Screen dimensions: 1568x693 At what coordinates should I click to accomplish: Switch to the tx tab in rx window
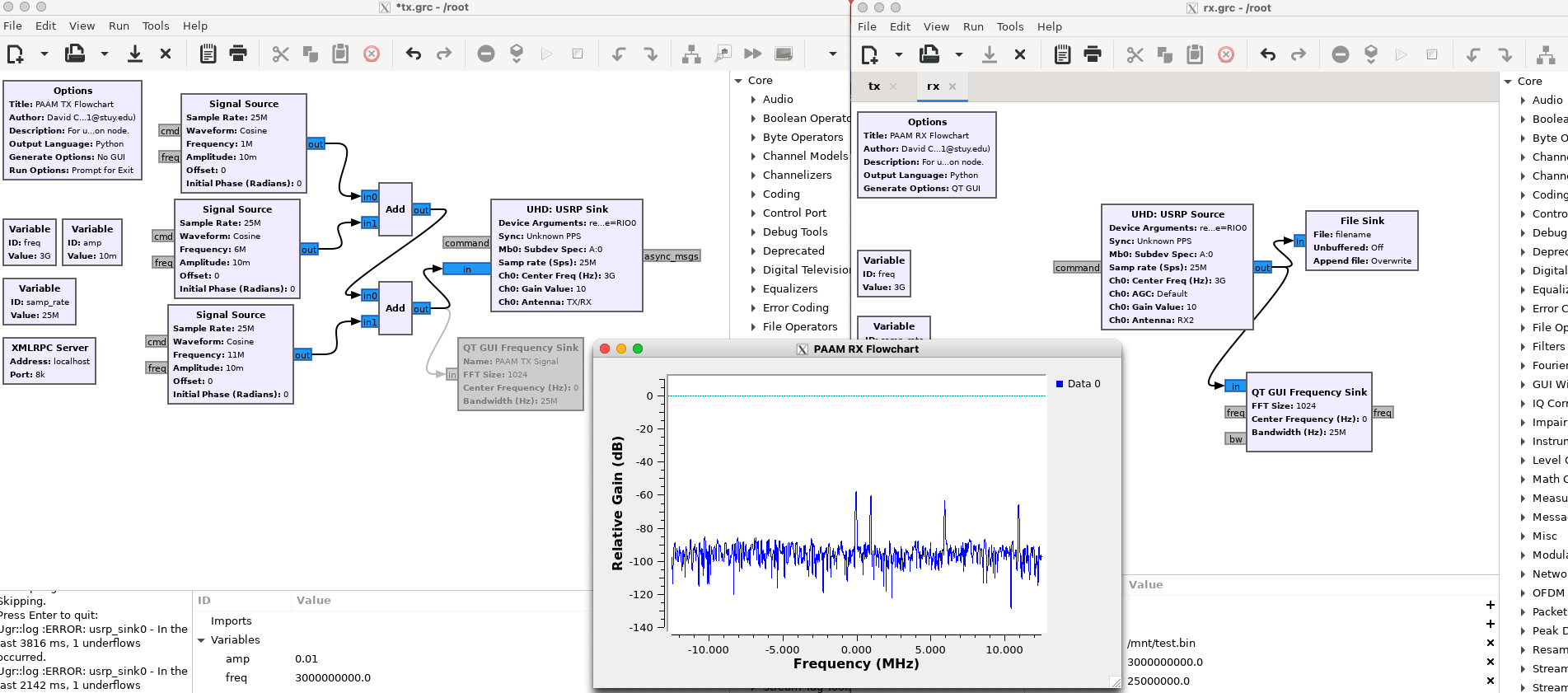[874, 87]
